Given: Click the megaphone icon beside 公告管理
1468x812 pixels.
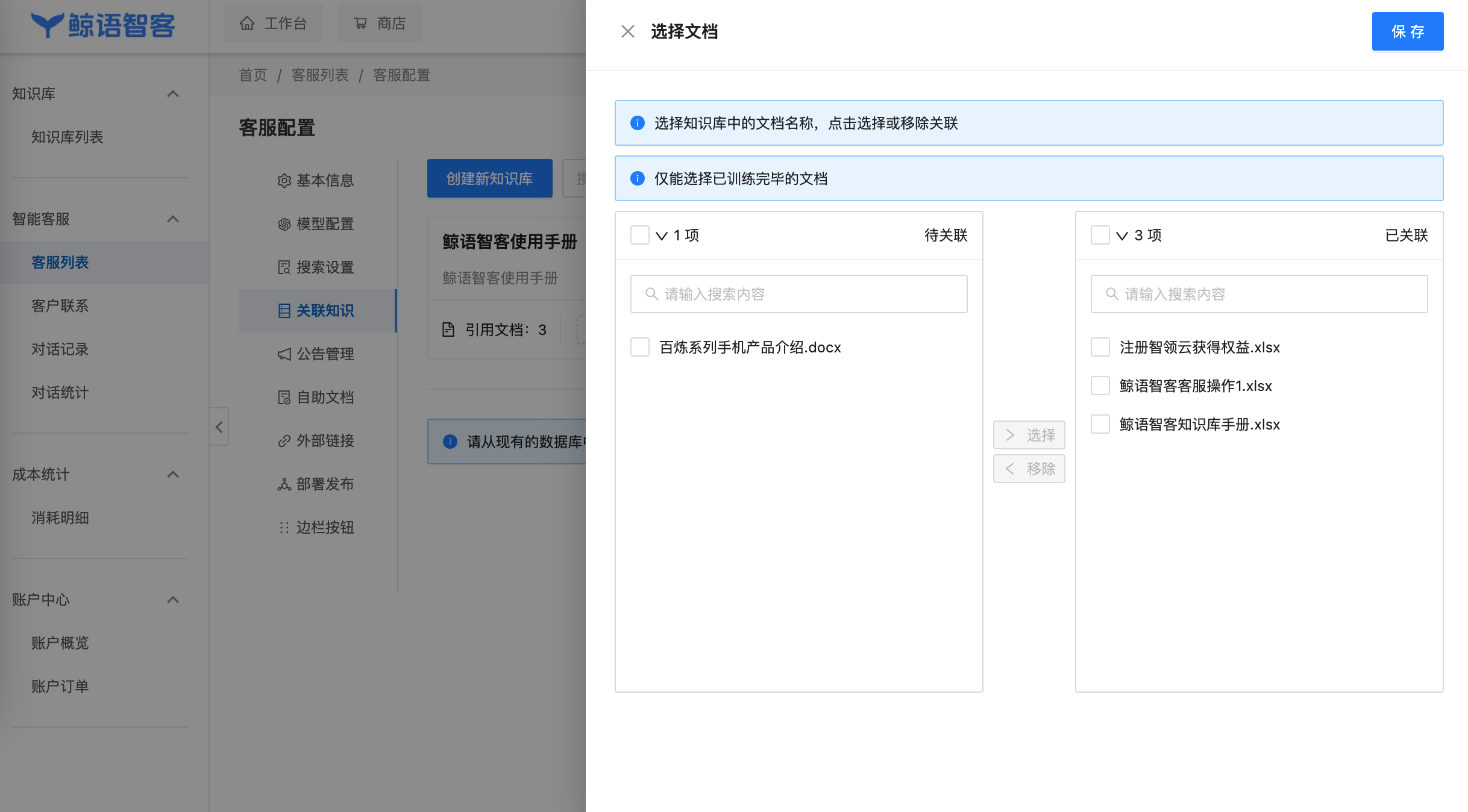Looking at the screenshot, I should coord(284,354).
